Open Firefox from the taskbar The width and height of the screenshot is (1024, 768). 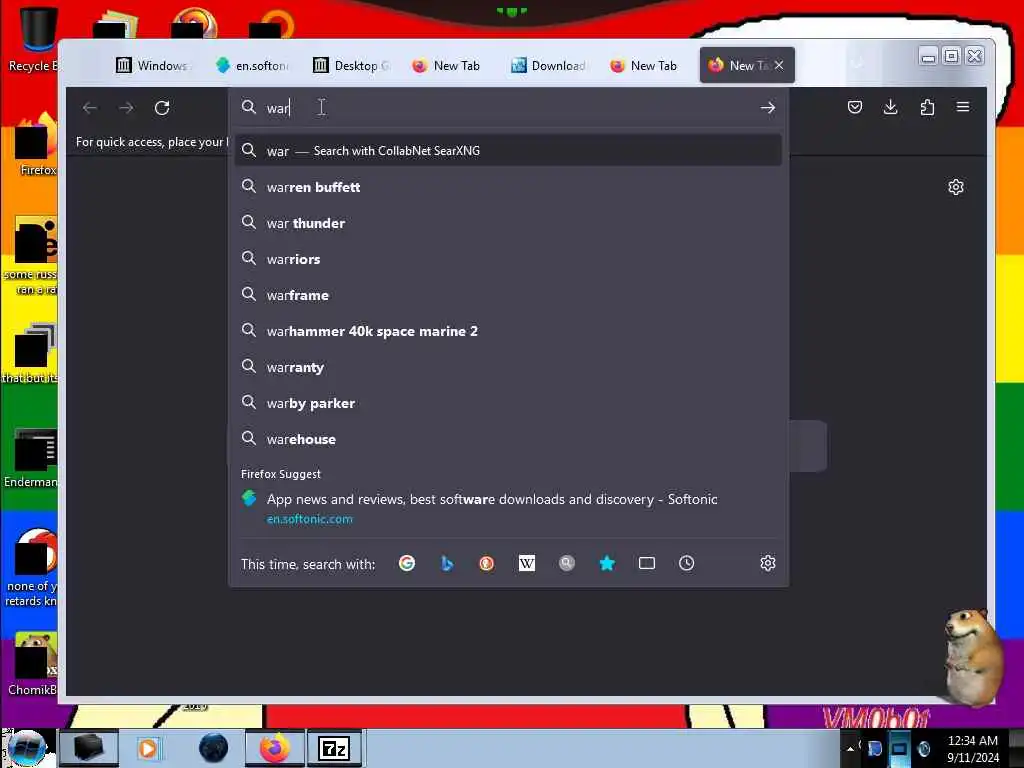coord(274,748)
